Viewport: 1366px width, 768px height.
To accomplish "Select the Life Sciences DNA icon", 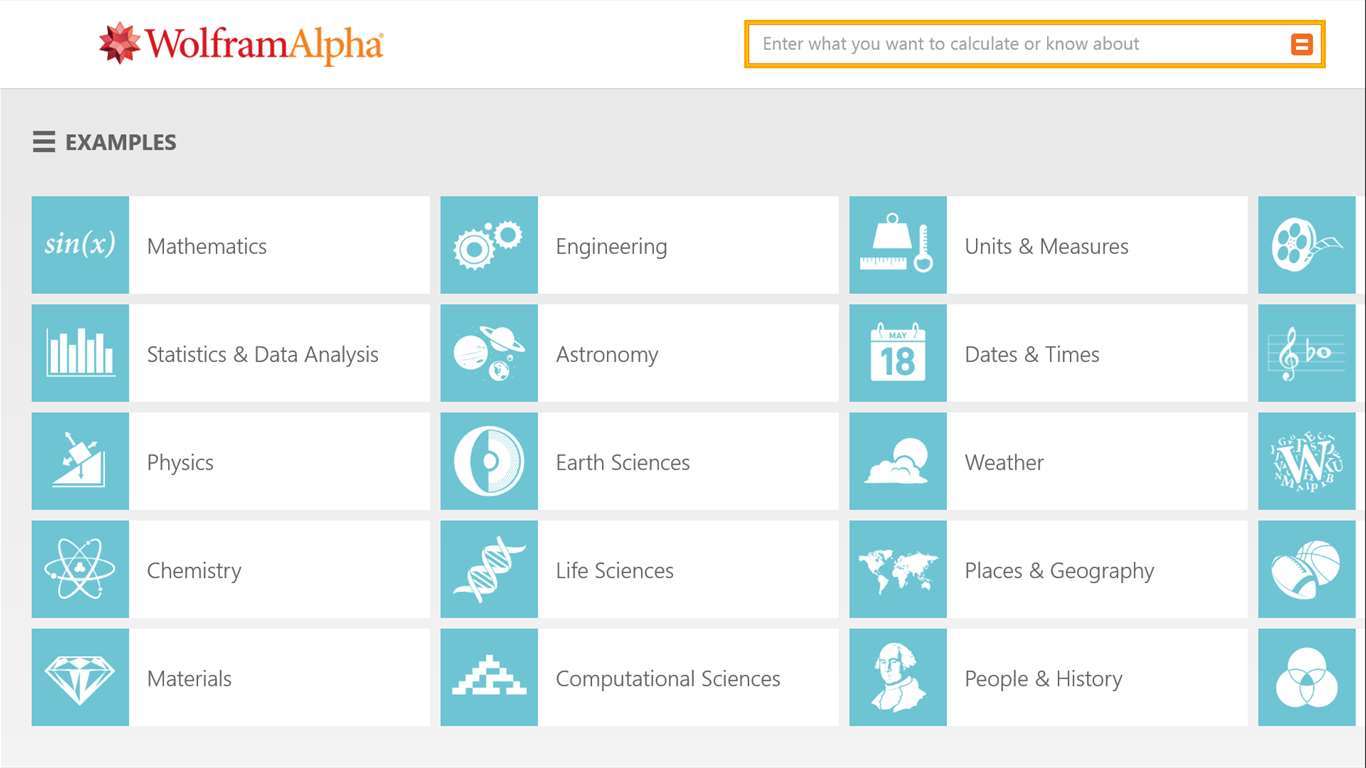I will [x=489, y=569].
